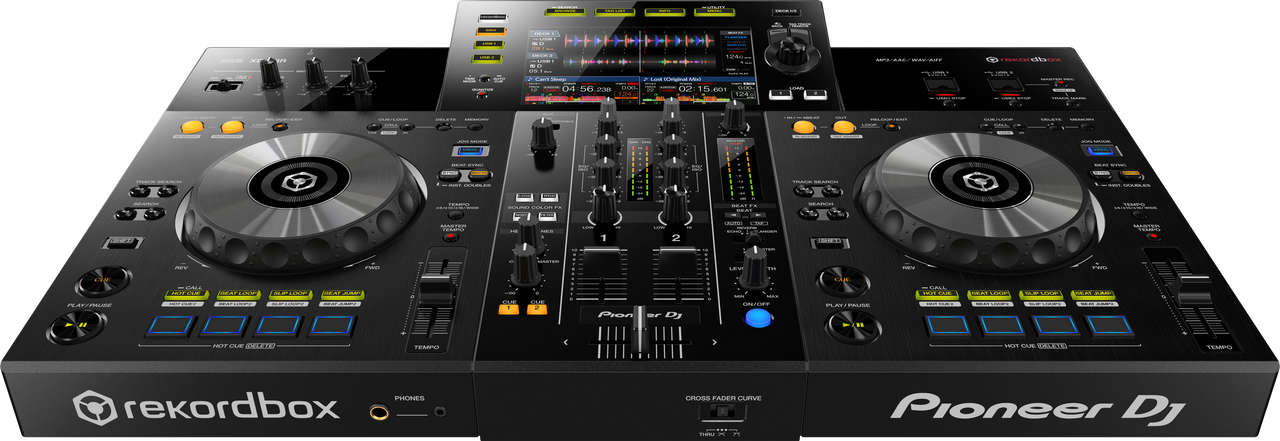Tap the left deck TRACK SEARCH back button
This screenshot has height=441, width=1280.
(139, 190)
